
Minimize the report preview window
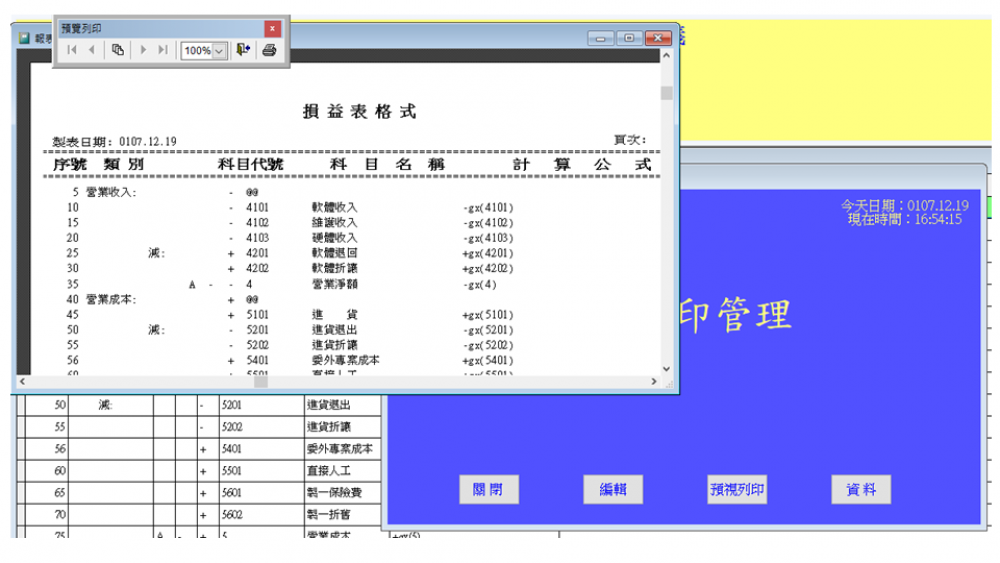(x=602, y=38)
